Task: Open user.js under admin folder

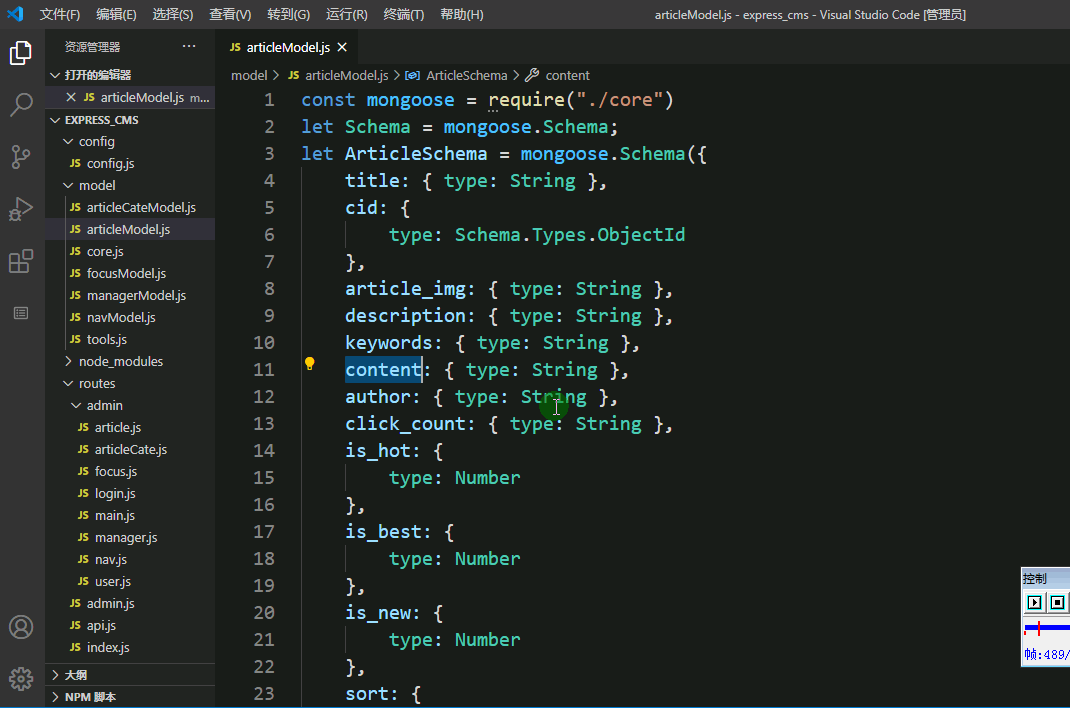Action: (x=130, y=582)
